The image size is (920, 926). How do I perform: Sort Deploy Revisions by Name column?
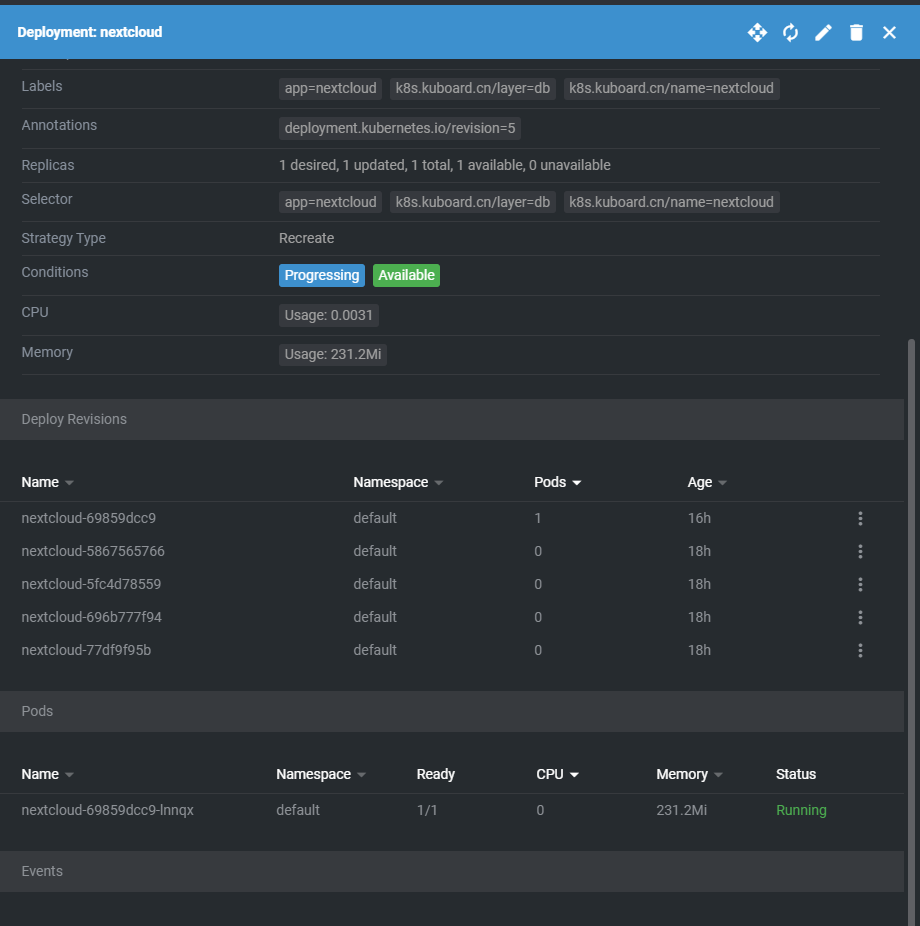(x=47, y=482)
